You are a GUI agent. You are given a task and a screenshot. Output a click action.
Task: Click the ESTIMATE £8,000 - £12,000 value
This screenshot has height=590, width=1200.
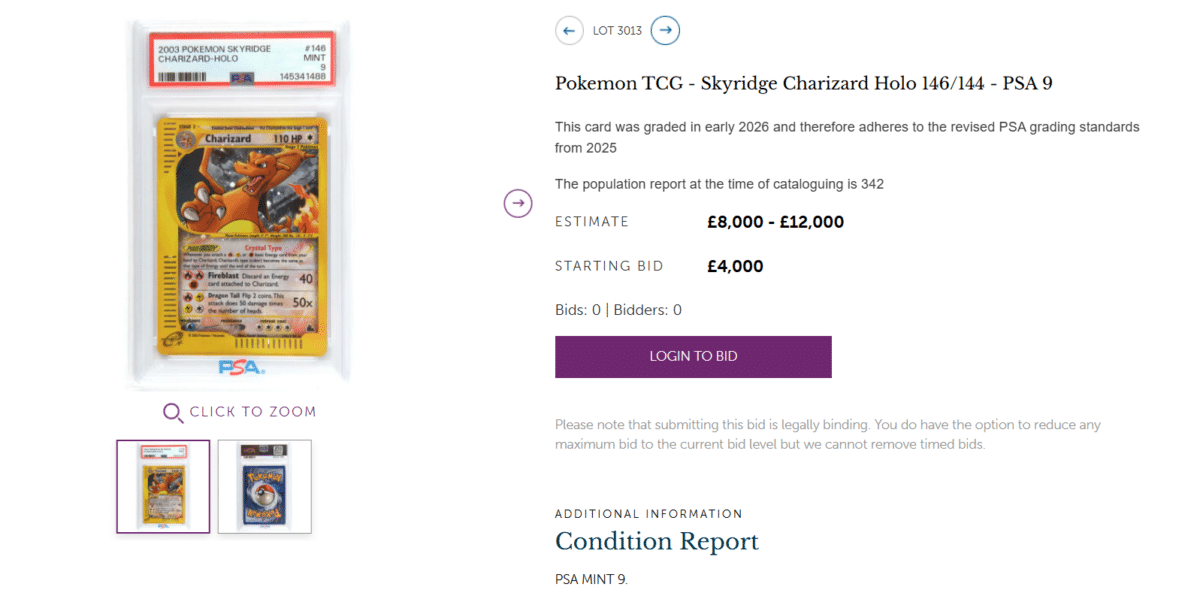776,221
